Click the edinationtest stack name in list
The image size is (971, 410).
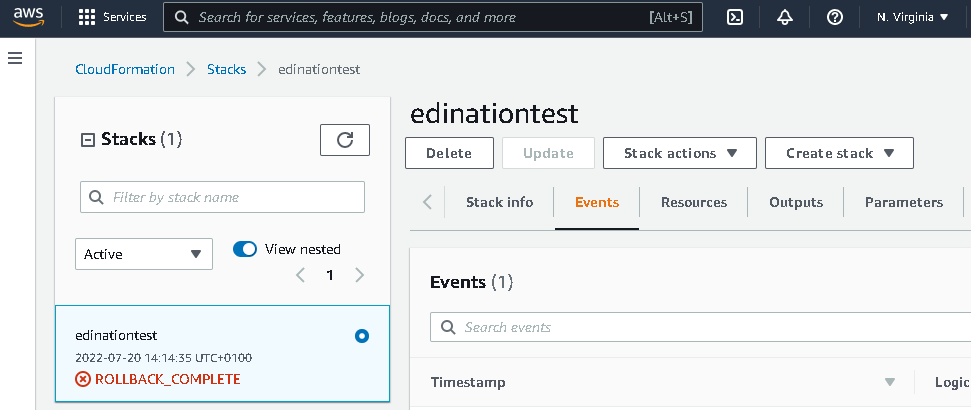click(116, 335)
